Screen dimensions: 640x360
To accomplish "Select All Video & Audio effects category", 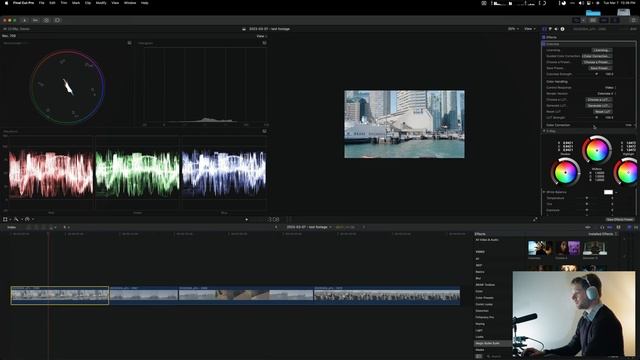I will point(487,240).
